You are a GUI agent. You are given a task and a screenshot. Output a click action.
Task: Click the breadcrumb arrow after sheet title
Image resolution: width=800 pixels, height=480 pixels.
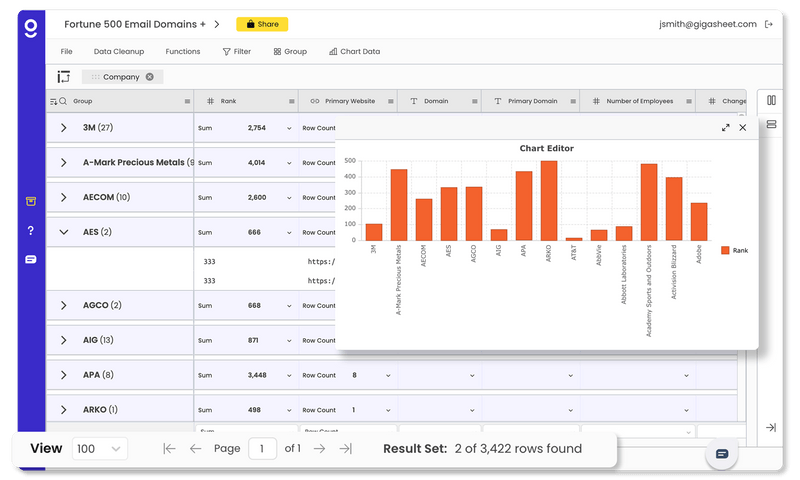click(x=217, y=24)
